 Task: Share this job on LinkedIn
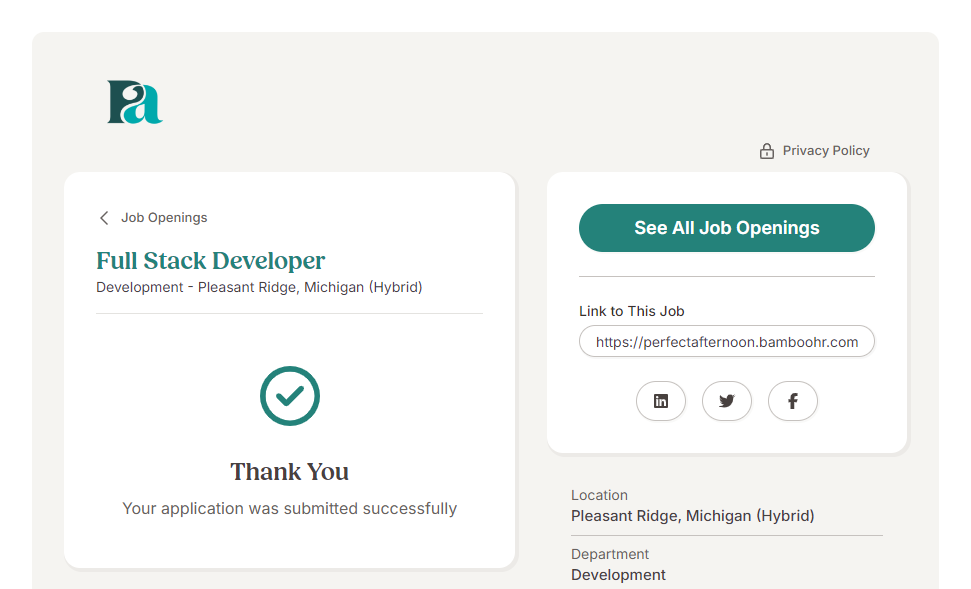point(661,401)
